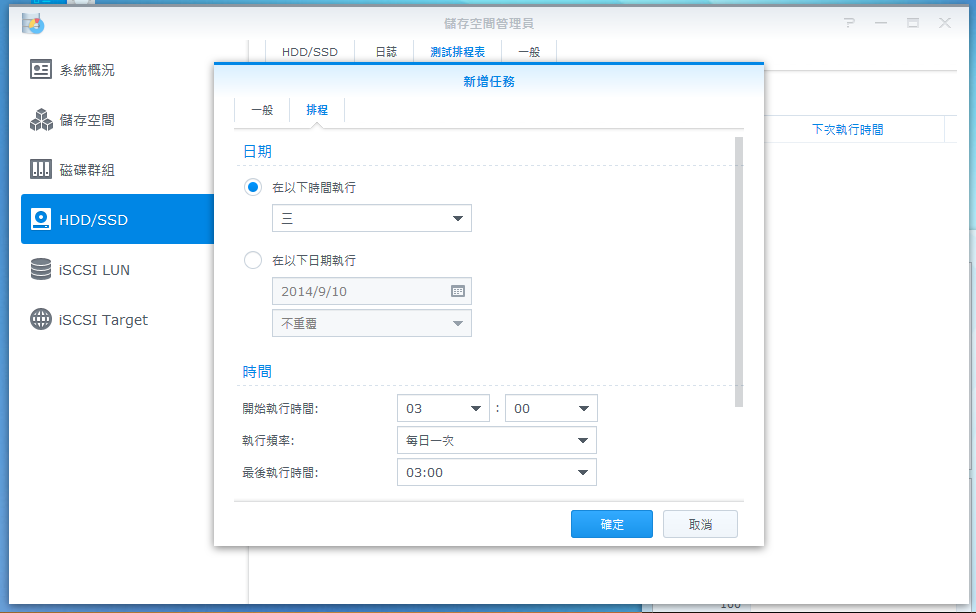Viewport: 976px width, 613px height.
Task: Click the help question mark icon
Action: click(849, 23)
